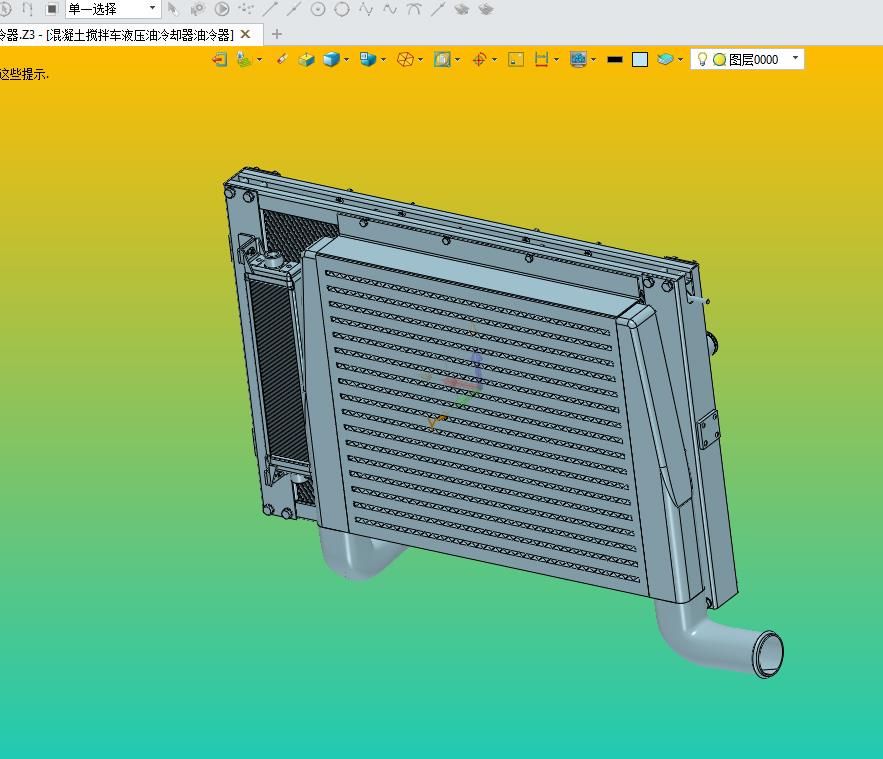Click the yellow circle layer color indicator

pos(719,60)
